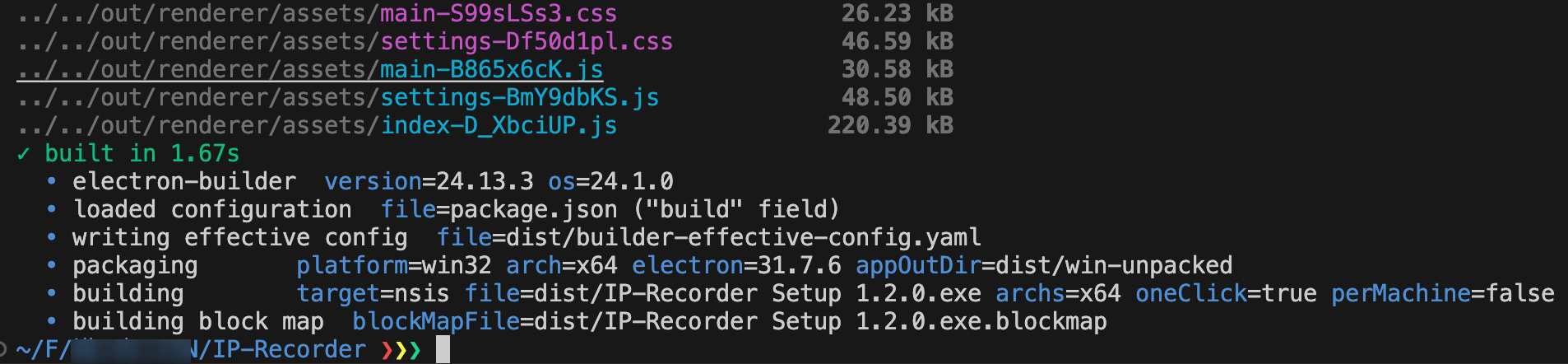The image size is (1568, 364).
Task: Click the settings-BmY9dbKS.js file name
Action: coord(519,98)
